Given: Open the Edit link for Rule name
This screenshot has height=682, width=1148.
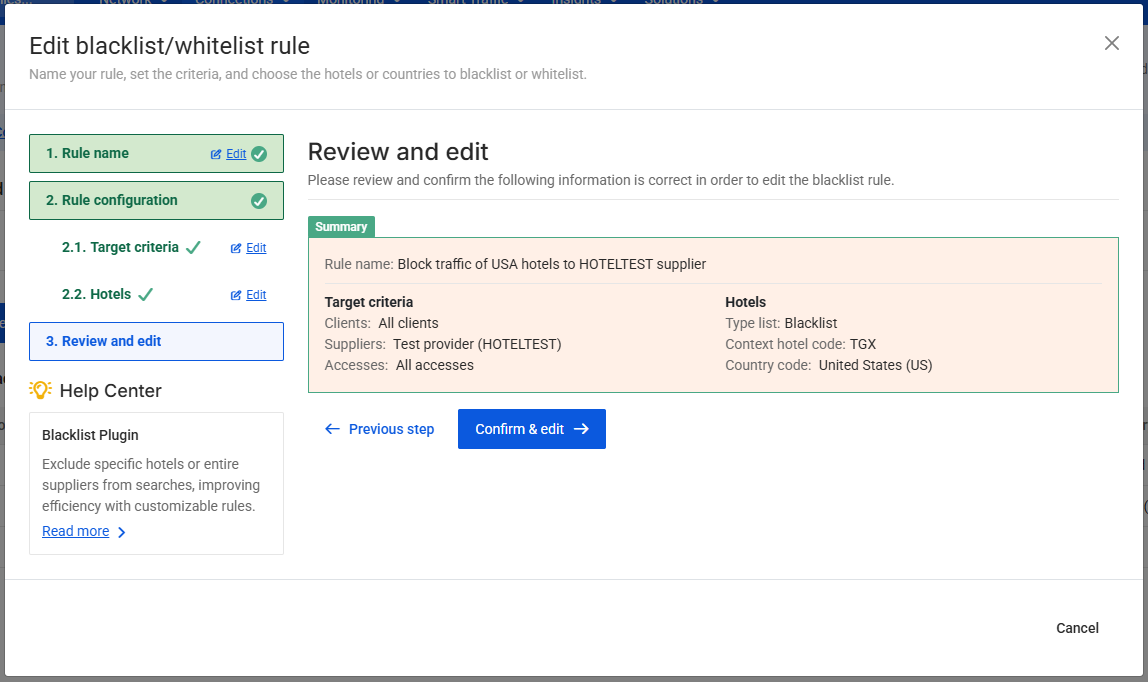Looking at the screenshot, I should click(235, 154).
